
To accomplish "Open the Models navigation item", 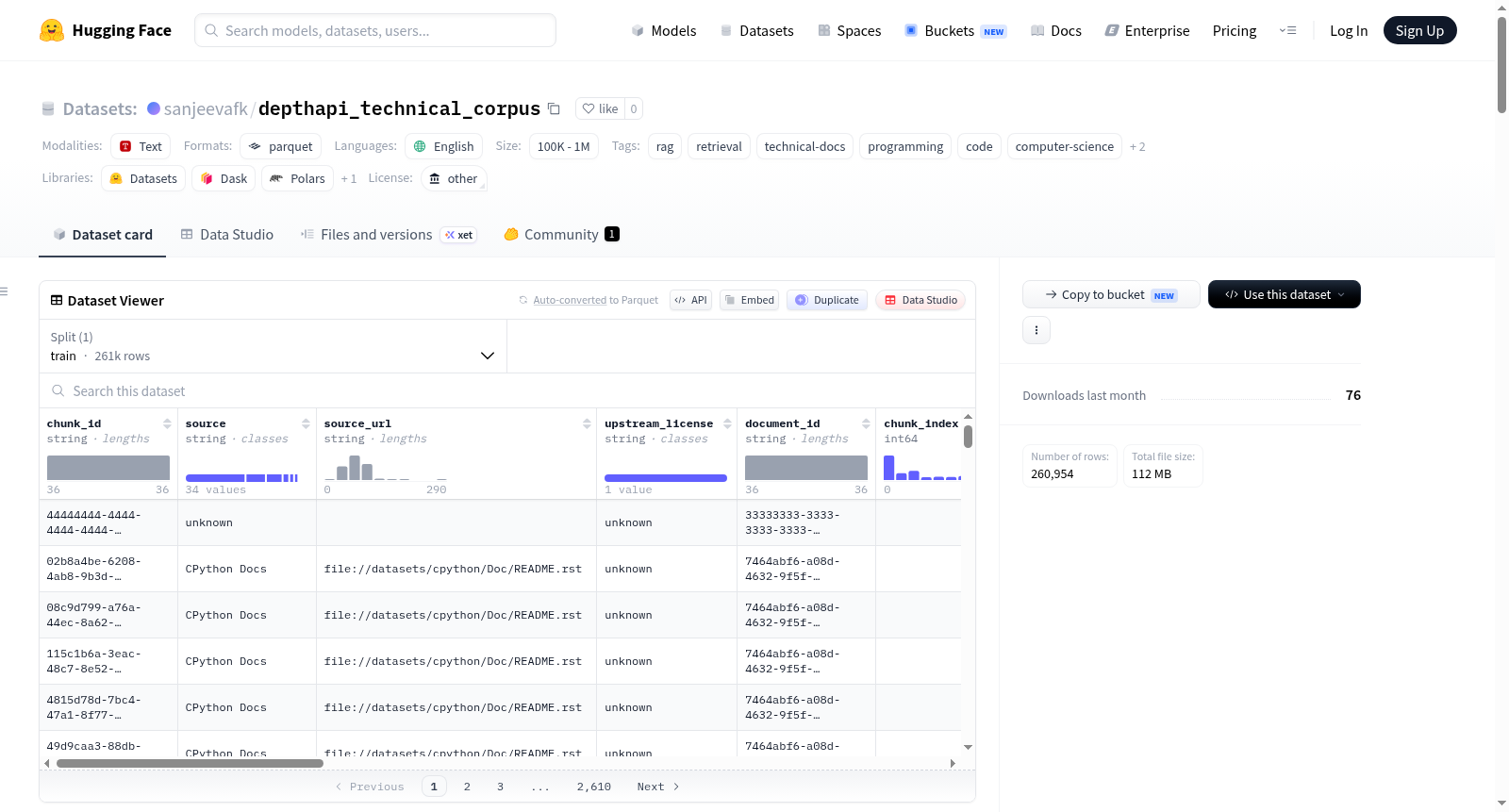I will tap(664, 30).
